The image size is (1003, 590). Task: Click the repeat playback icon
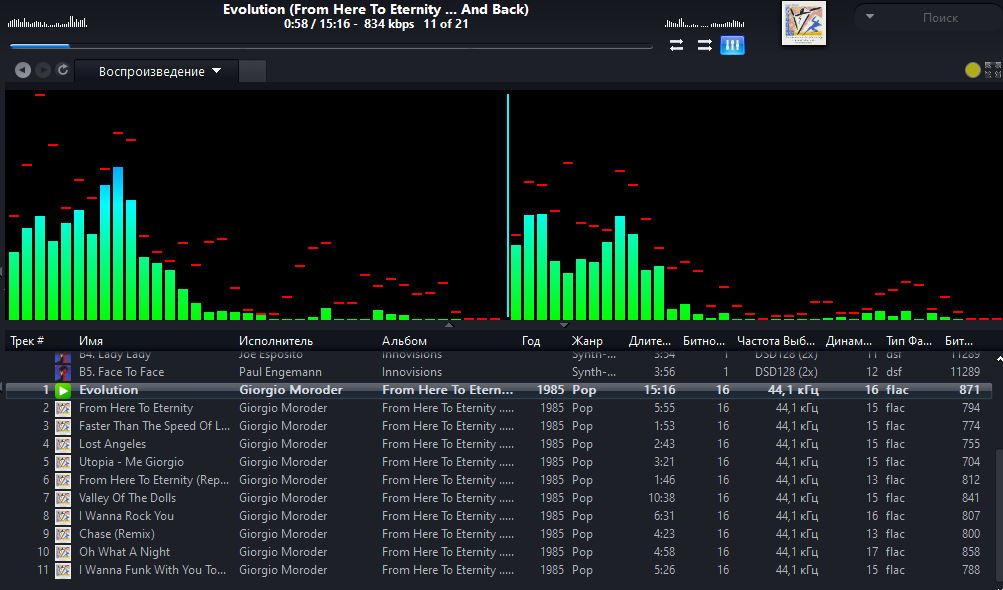coord(677,45)
